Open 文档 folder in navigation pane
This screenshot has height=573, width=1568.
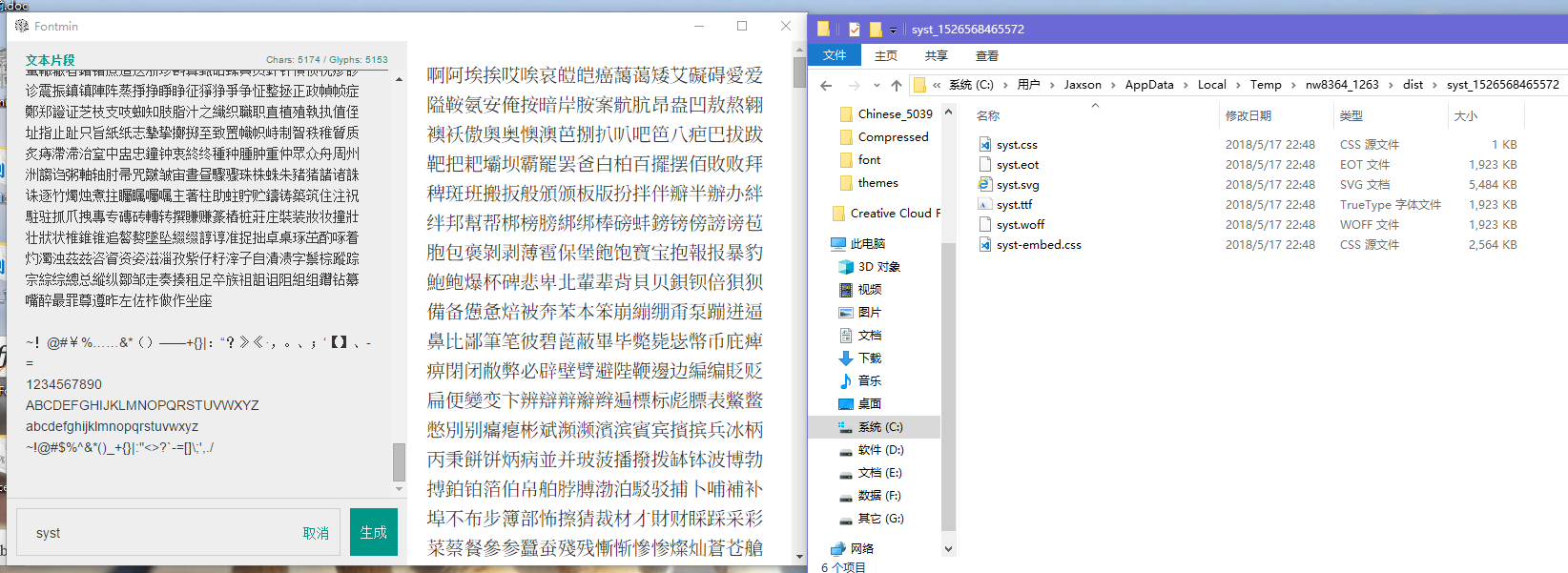coord(859,335)
